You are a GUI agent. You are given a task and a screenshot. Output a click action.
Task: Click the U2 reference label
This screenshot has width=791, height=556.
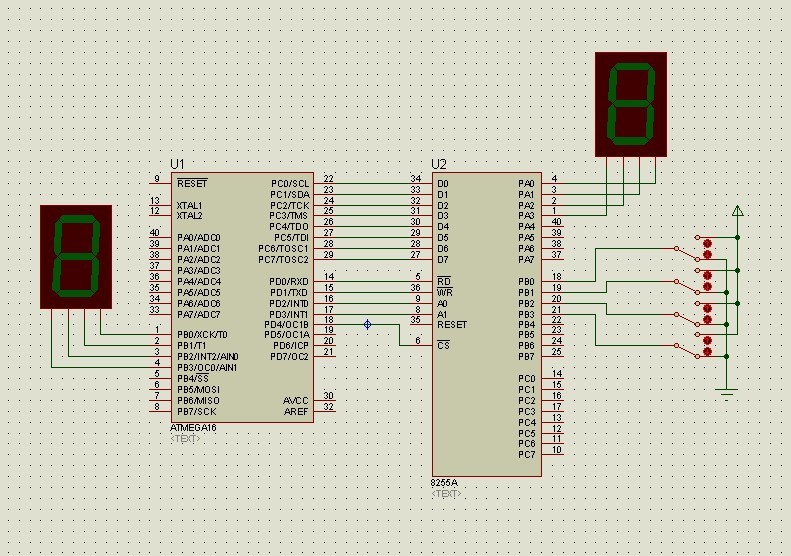click(439, 163)
